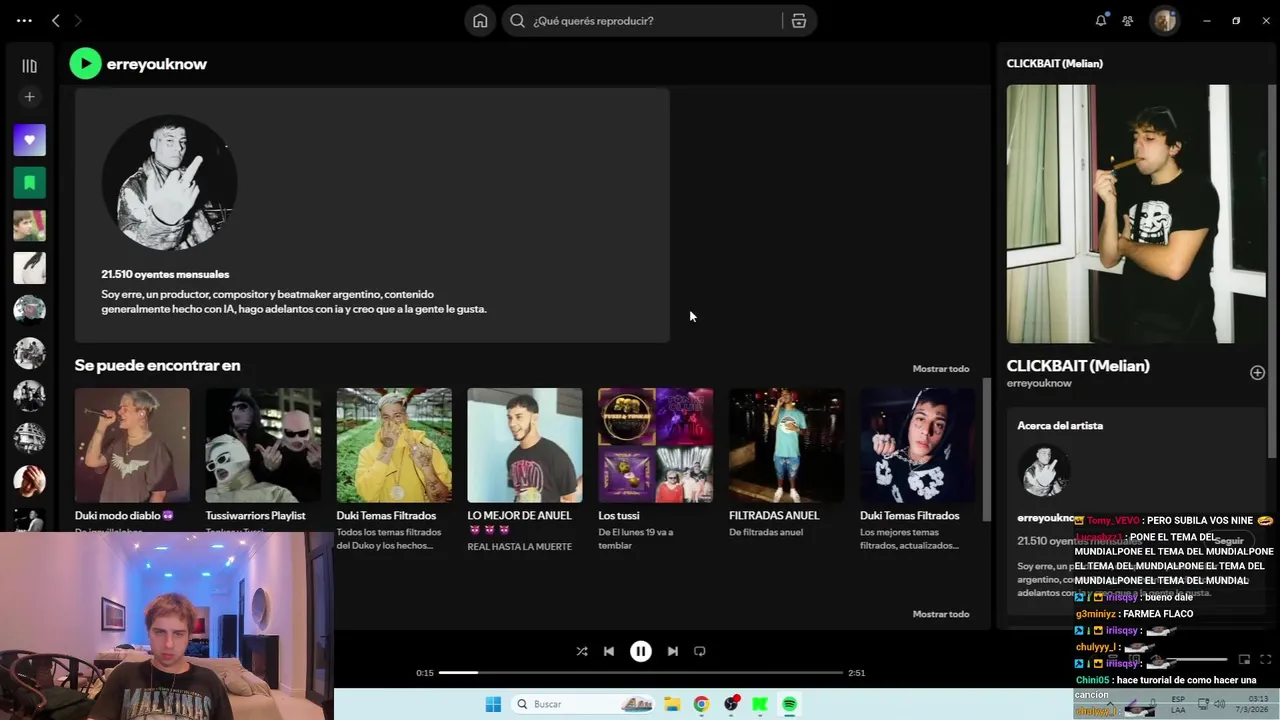Click the now-playing panel scrollbar

[1272, 270]
